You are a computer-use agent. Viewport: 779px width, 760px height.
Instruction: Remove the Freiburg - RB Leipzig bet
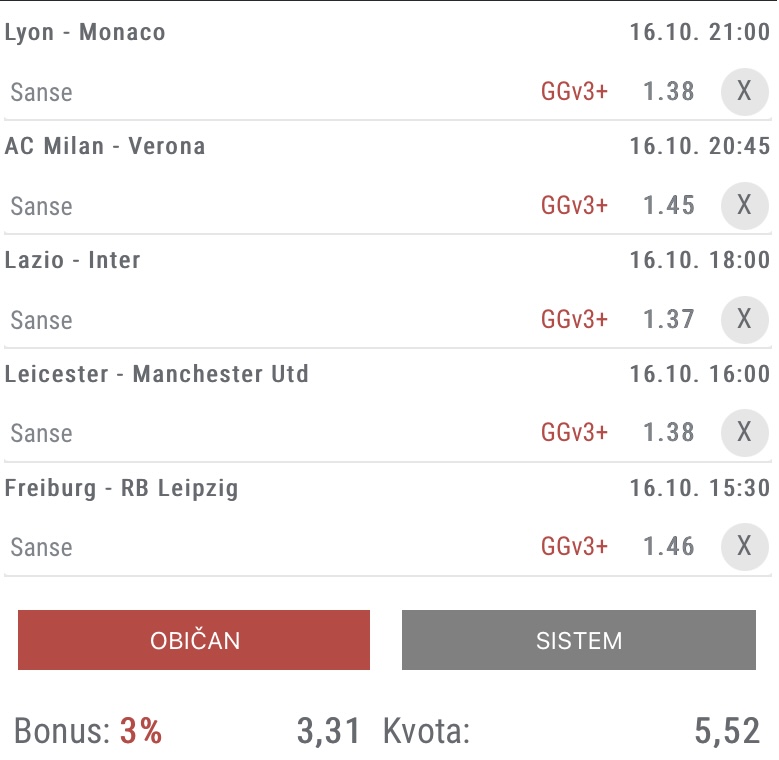tap(744, 546)
